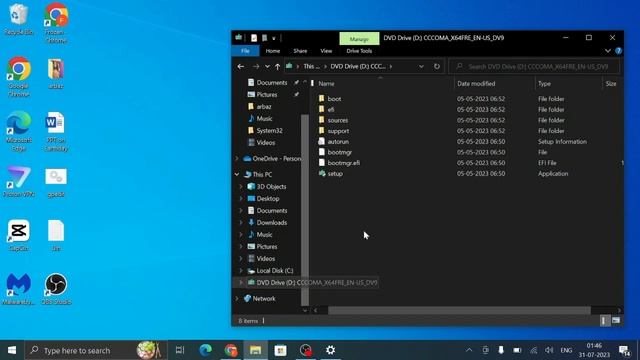The height and width of the screenshot is (360, 640).
Task: Click the Back arrow in File Explorer
Action: coord(241,66)
